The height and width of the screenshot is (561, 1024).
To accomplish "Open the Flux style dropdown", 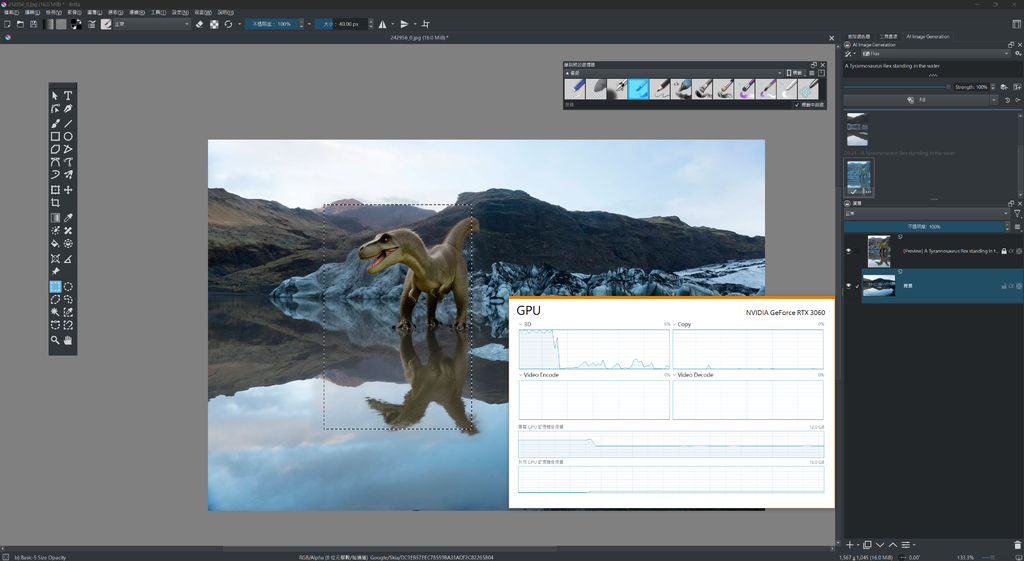I will pyautogui.click(x=935, y=54).
